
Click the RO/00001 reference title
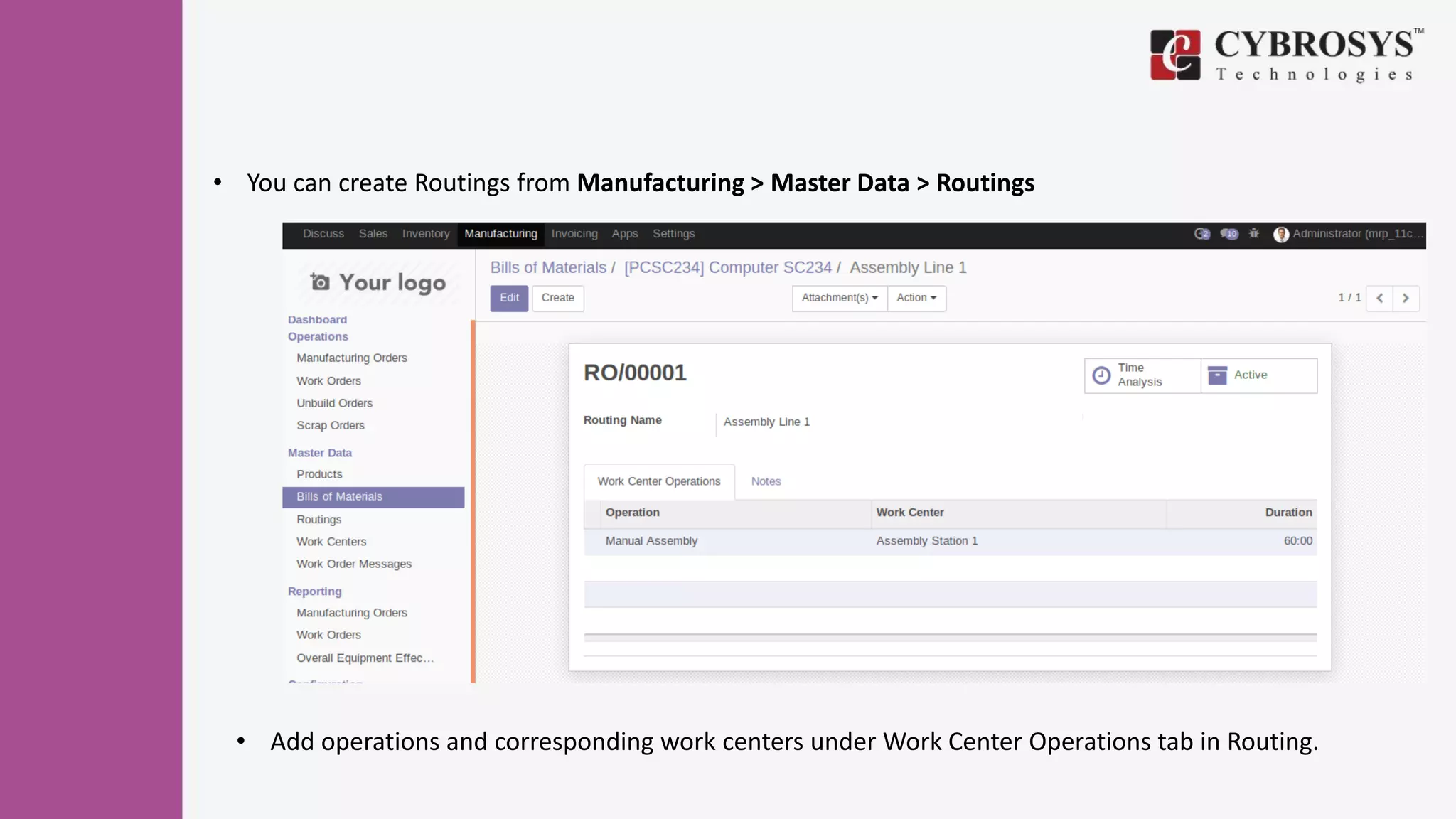click(x=635, y=373)
